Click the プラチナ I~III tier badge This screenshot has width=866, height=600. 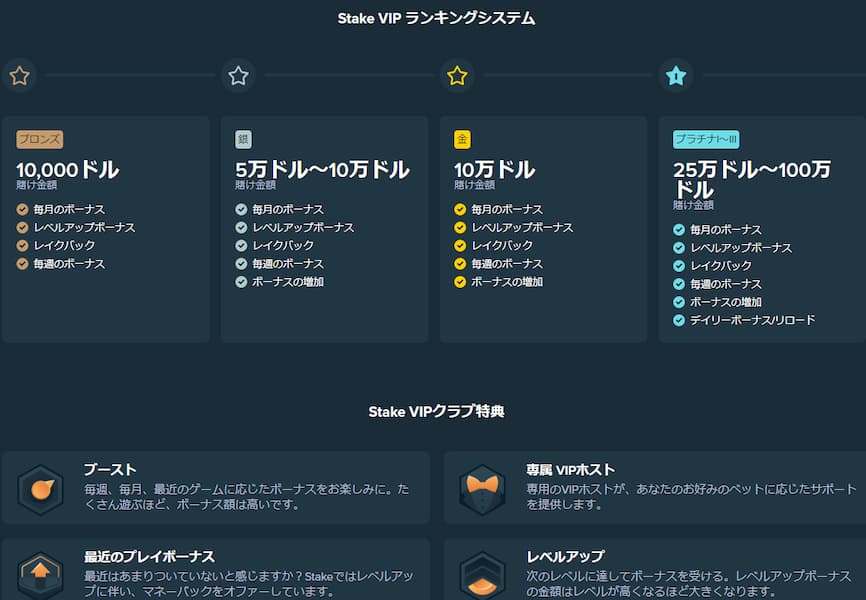click(706, 139)
